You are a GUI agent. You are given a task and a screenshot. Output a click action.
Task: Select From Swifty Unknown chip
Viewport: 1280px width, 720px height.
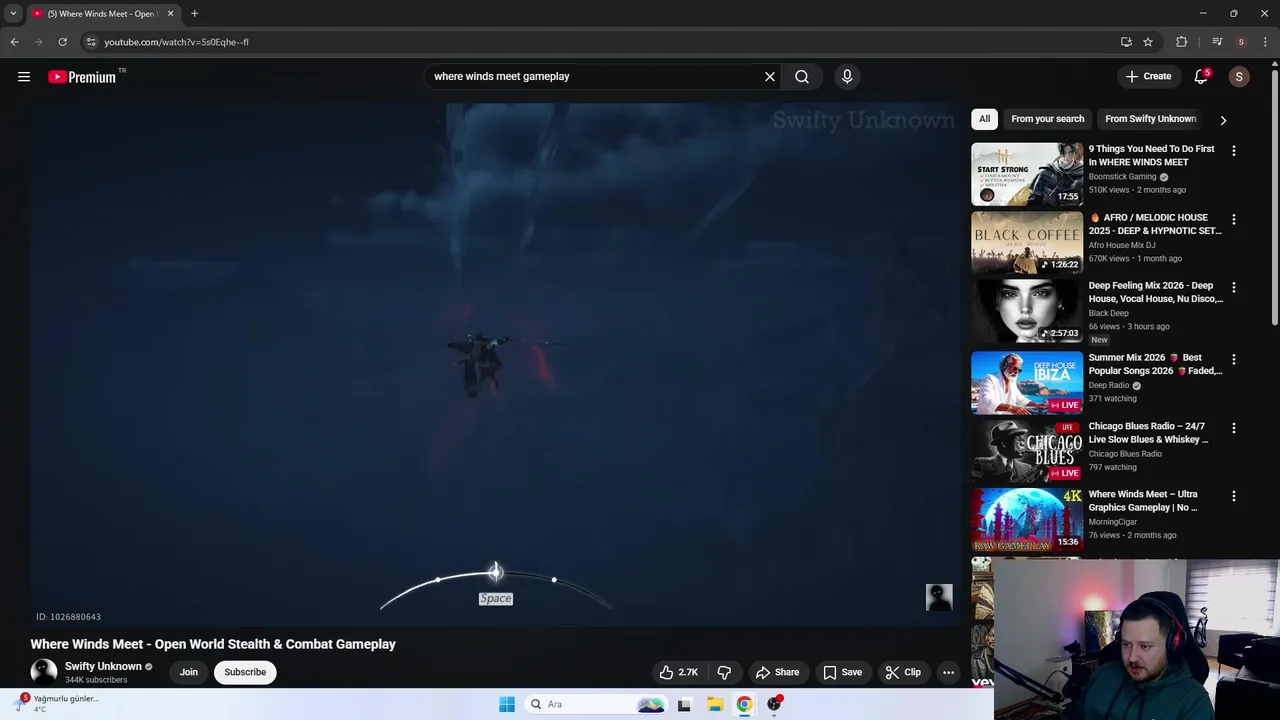[x=1150, y=119]
